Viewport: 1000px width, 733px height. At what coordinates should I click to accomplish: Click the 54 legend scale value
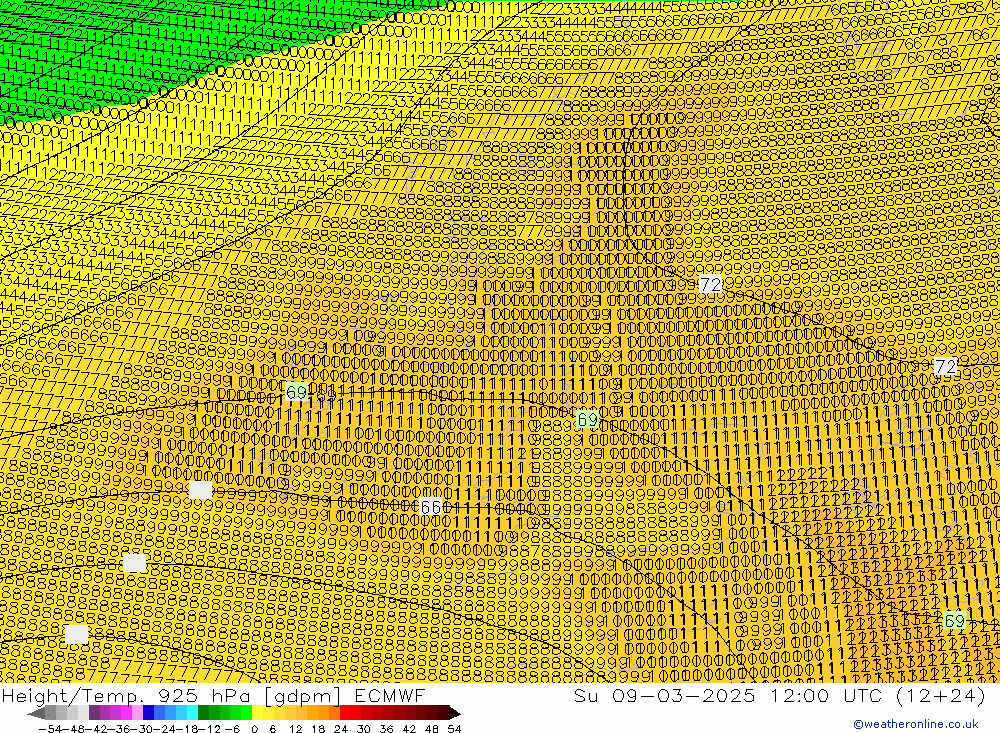[454, 729]
